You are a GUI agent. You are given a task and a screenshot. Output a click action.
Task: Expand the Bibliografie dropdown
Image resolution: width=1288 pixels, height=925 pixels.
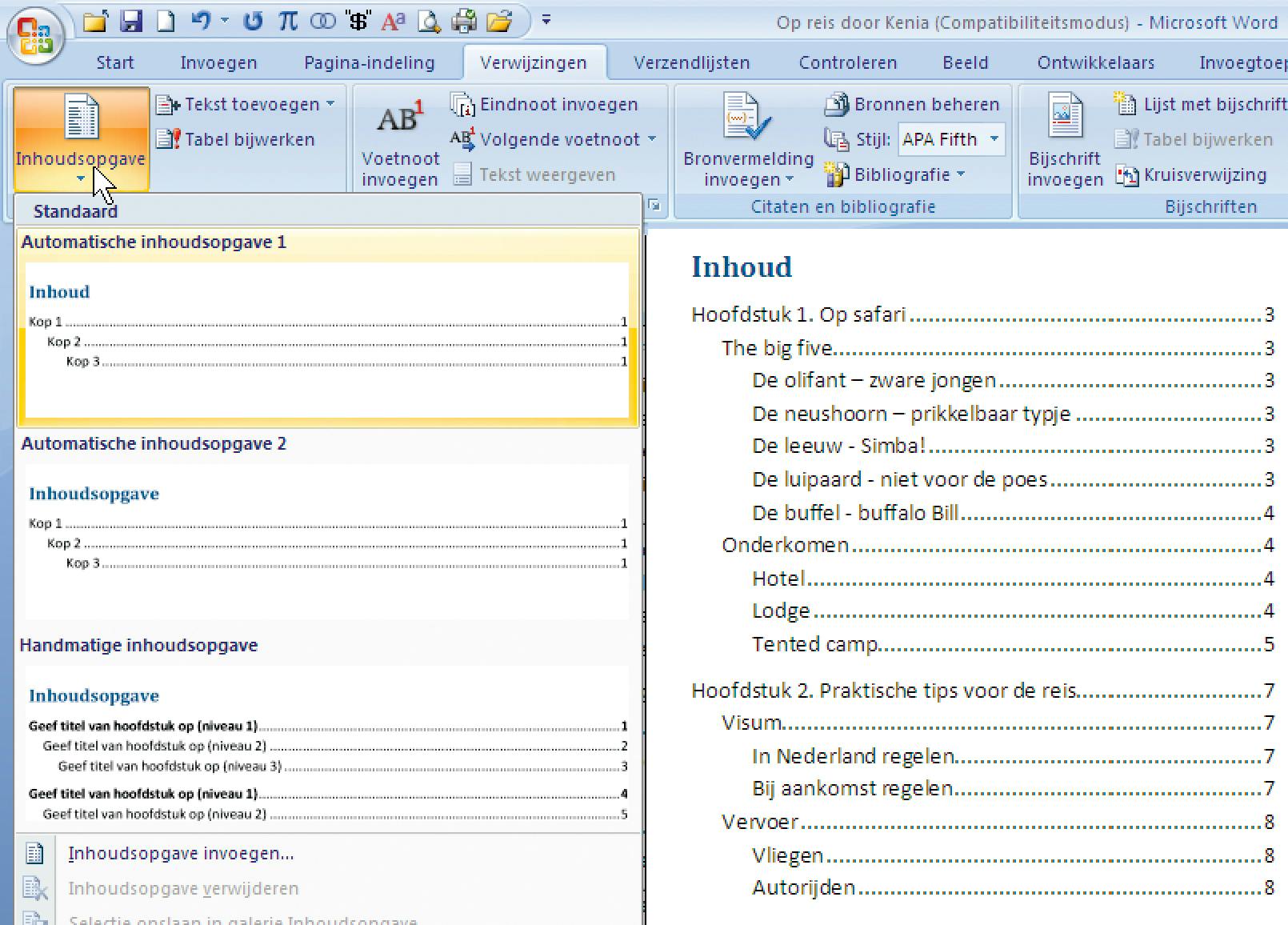[x=961, y=174]
